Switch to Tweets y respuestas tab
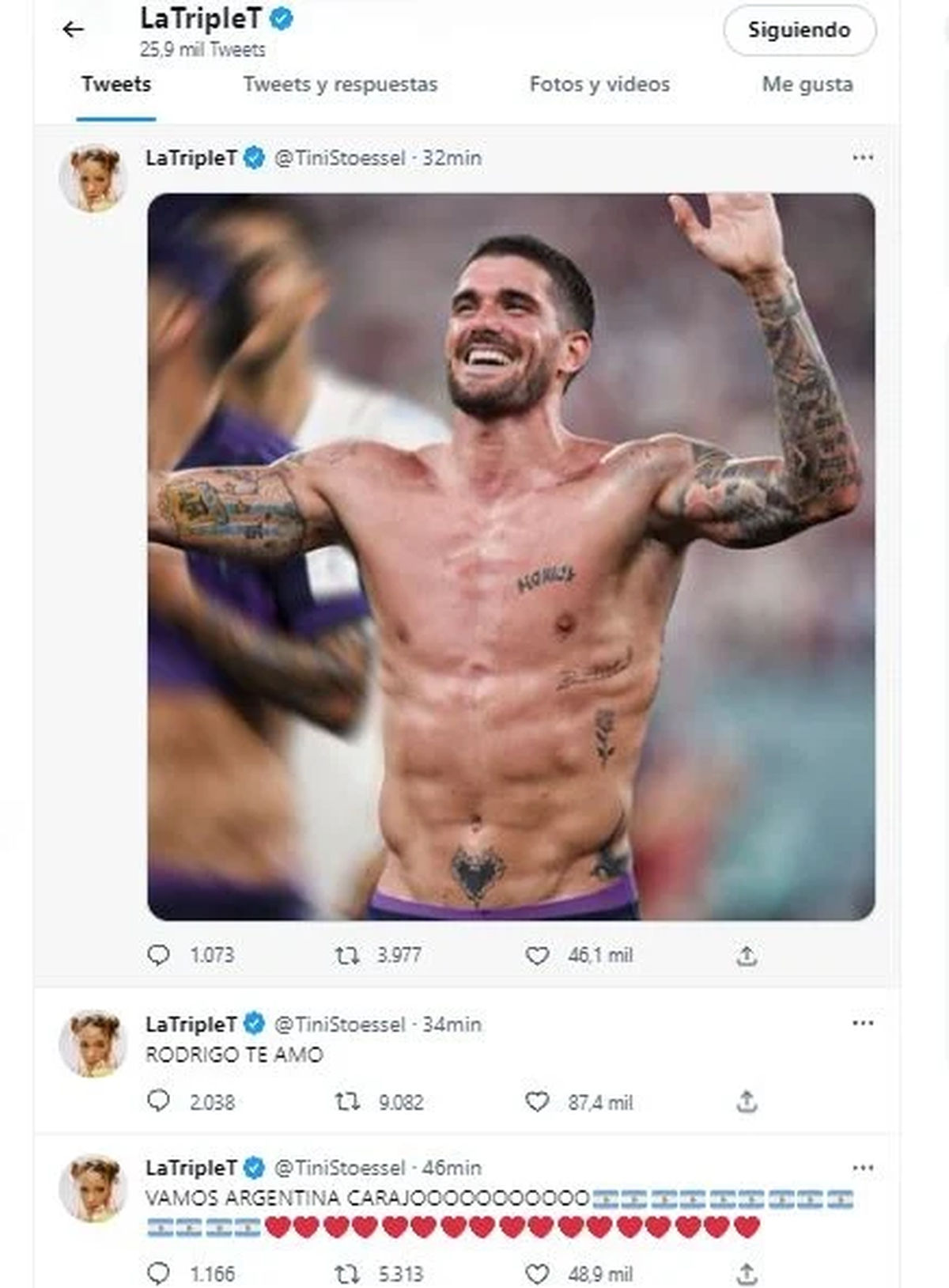 (340, 85)
